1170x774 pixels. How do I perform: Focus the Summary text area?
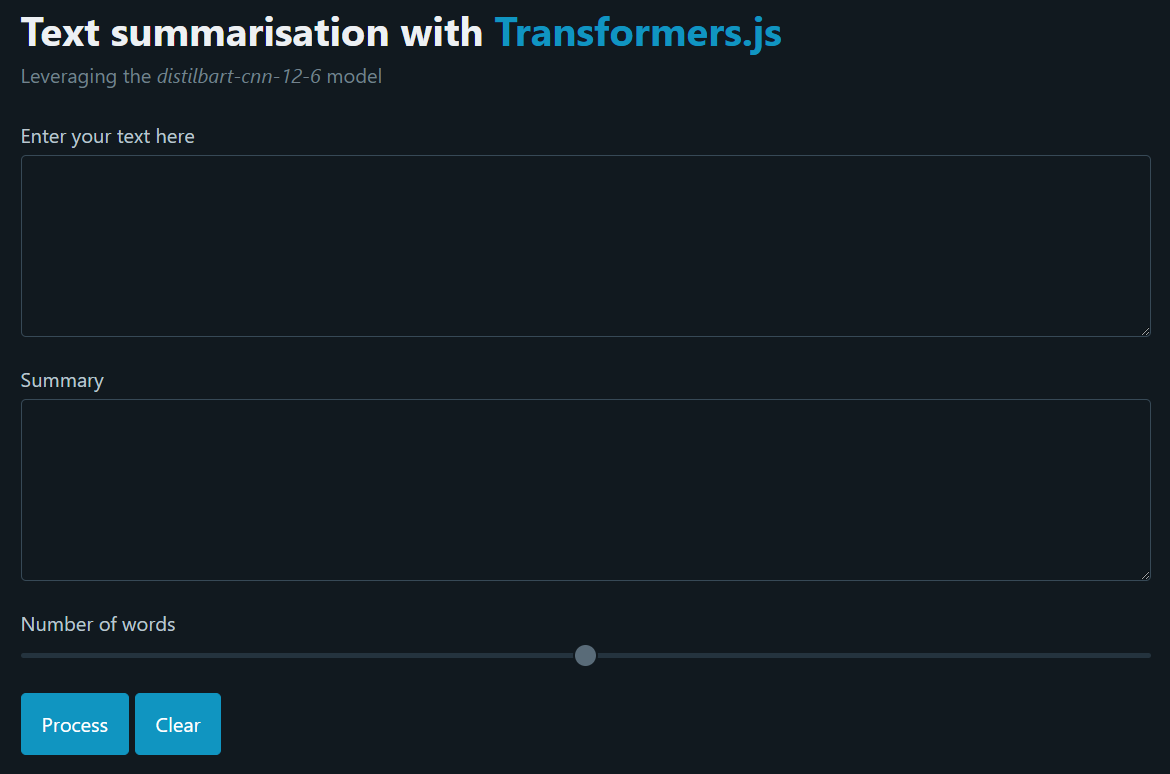point(585,489)
